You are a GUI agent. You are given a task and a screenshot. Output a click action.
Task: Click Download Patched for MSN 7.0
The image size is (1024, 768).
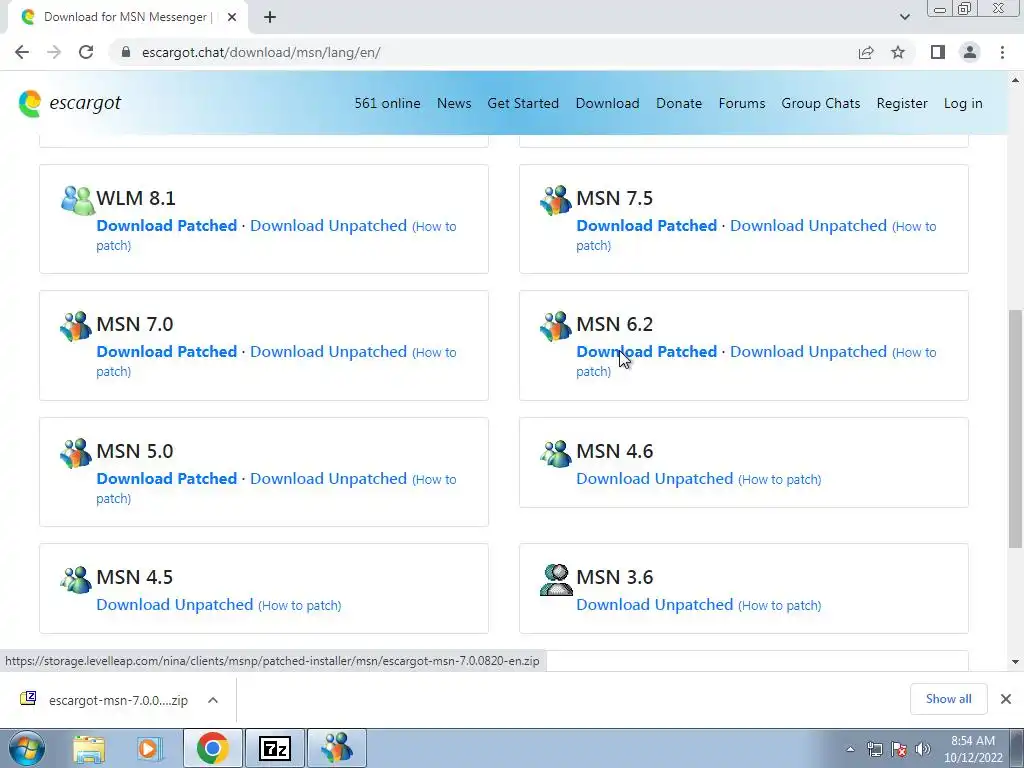(167, 352)
